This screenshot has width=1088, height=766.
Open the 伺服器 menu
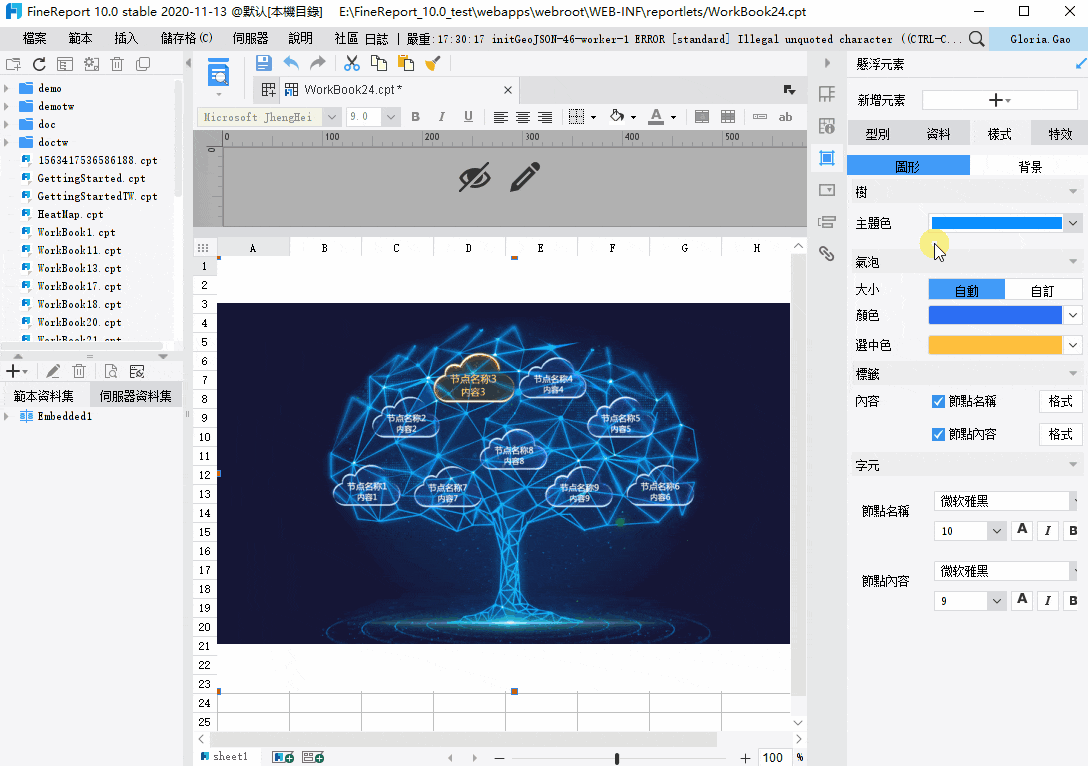pos(250,38)
